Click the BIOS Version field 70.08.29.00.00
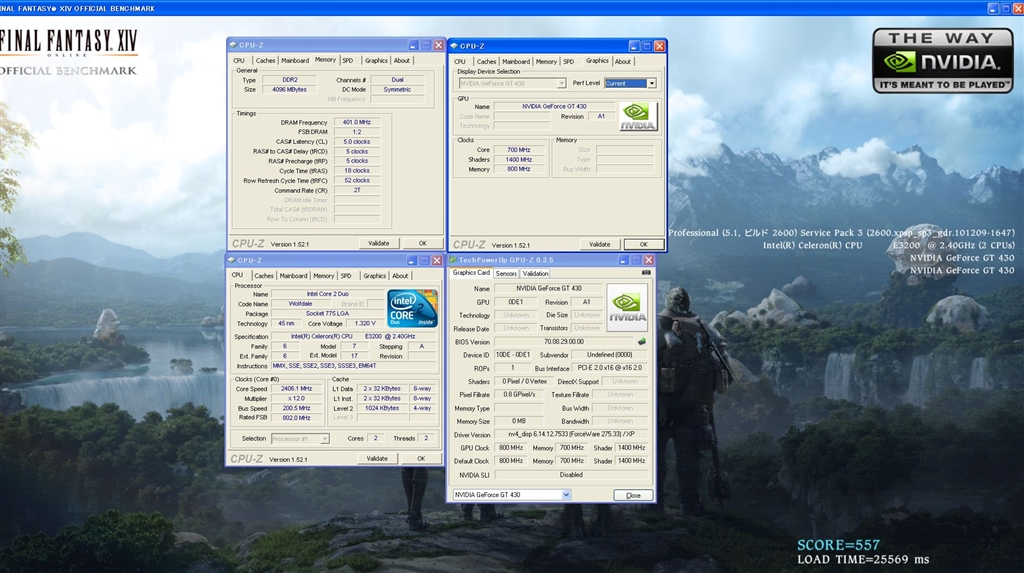1024x573 pixels. [564, 342]
